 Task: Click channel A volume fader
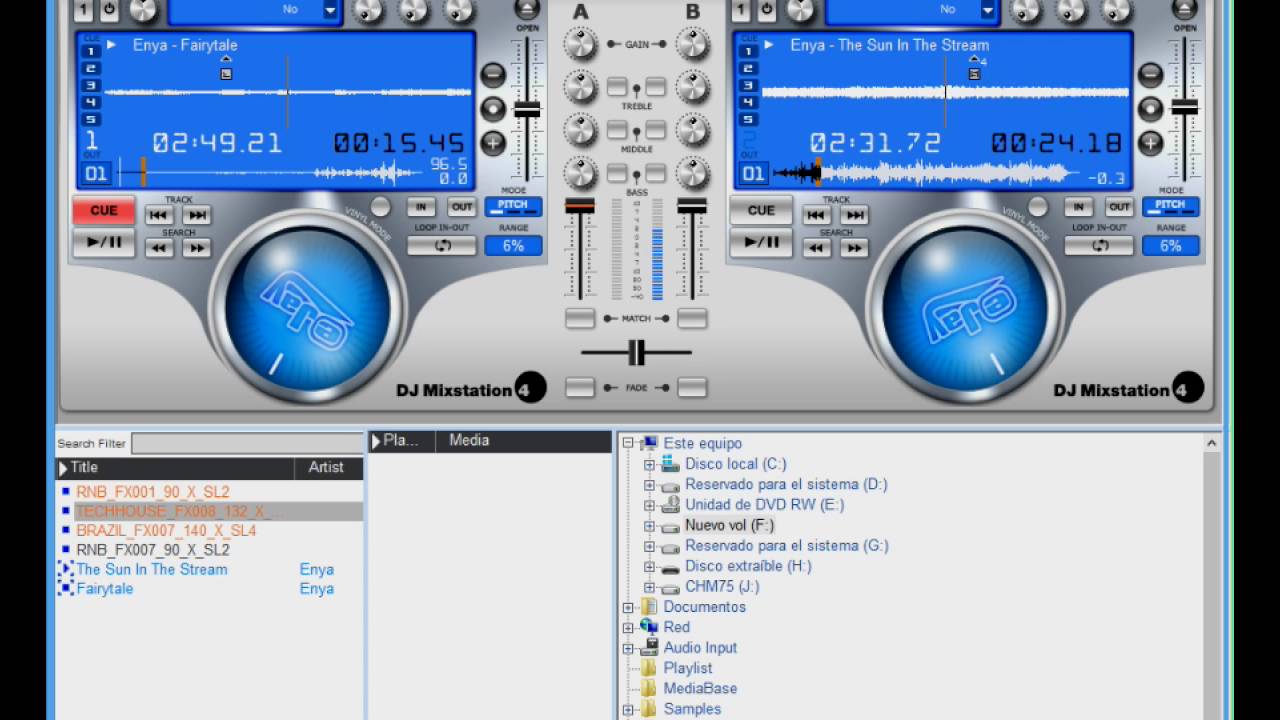point(580,206)
